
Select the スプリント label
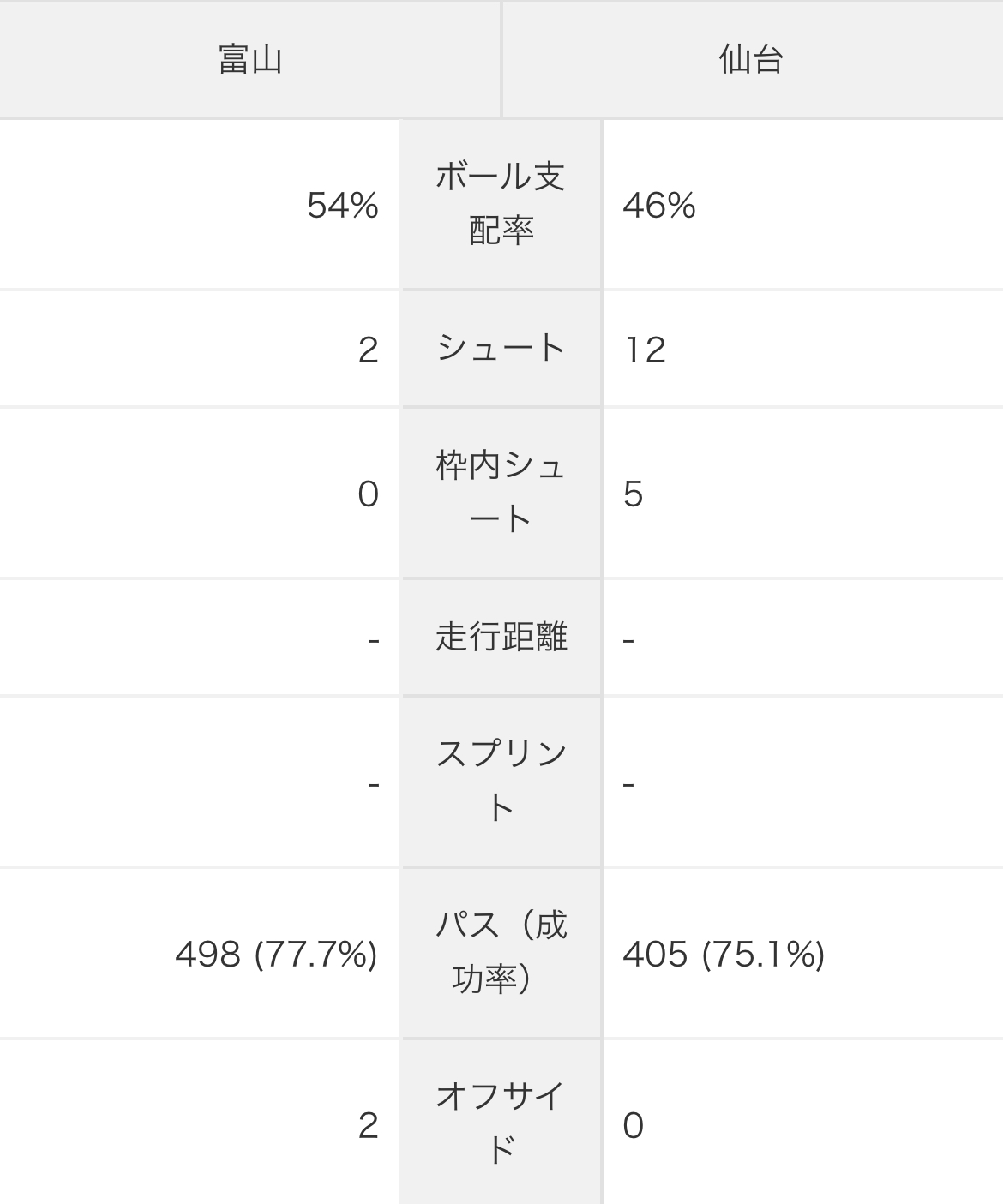501,782
